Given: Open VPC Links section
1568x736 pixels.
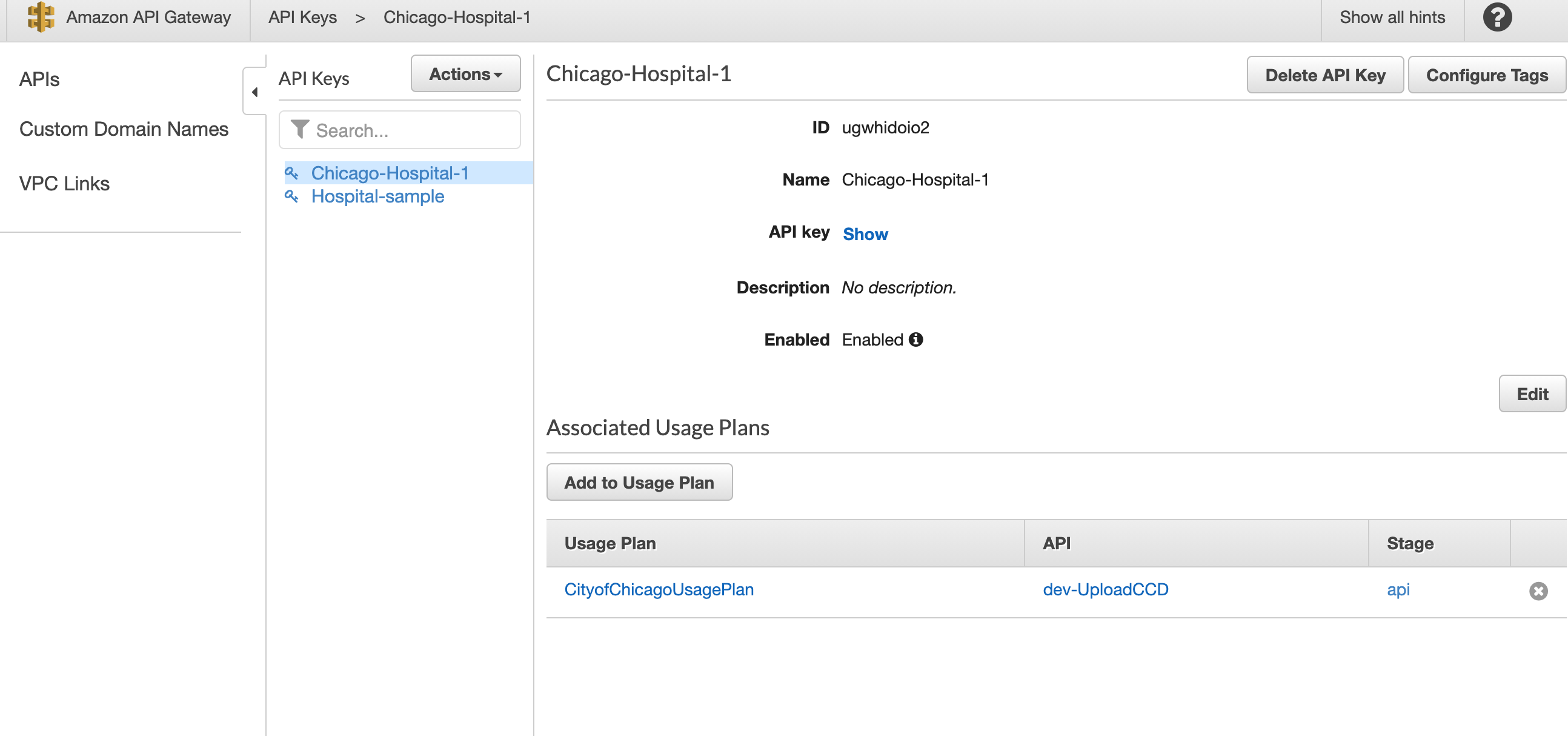Looking at the screenshot, I should [x=64, y=183].
